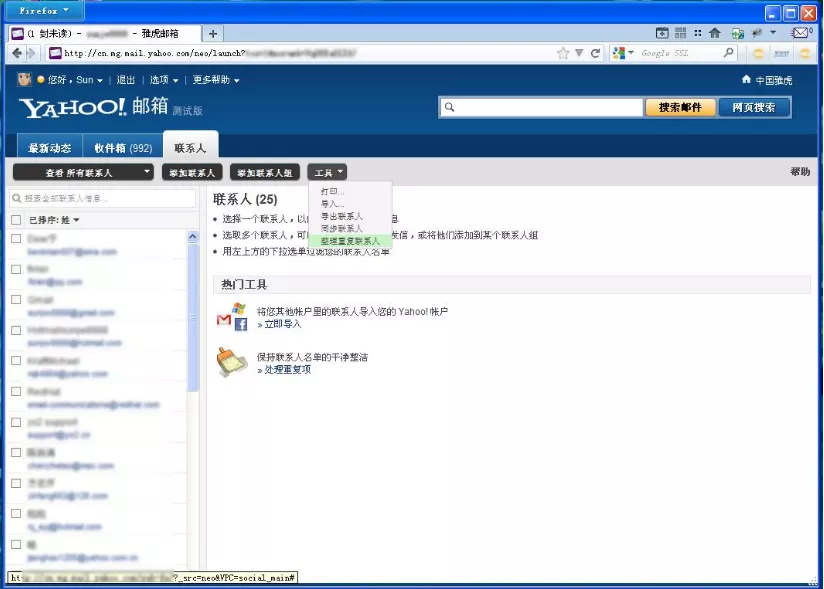
Task: Click the 中国雅虎 home icon
Action: pyautogui.click(x=746, y=79)
